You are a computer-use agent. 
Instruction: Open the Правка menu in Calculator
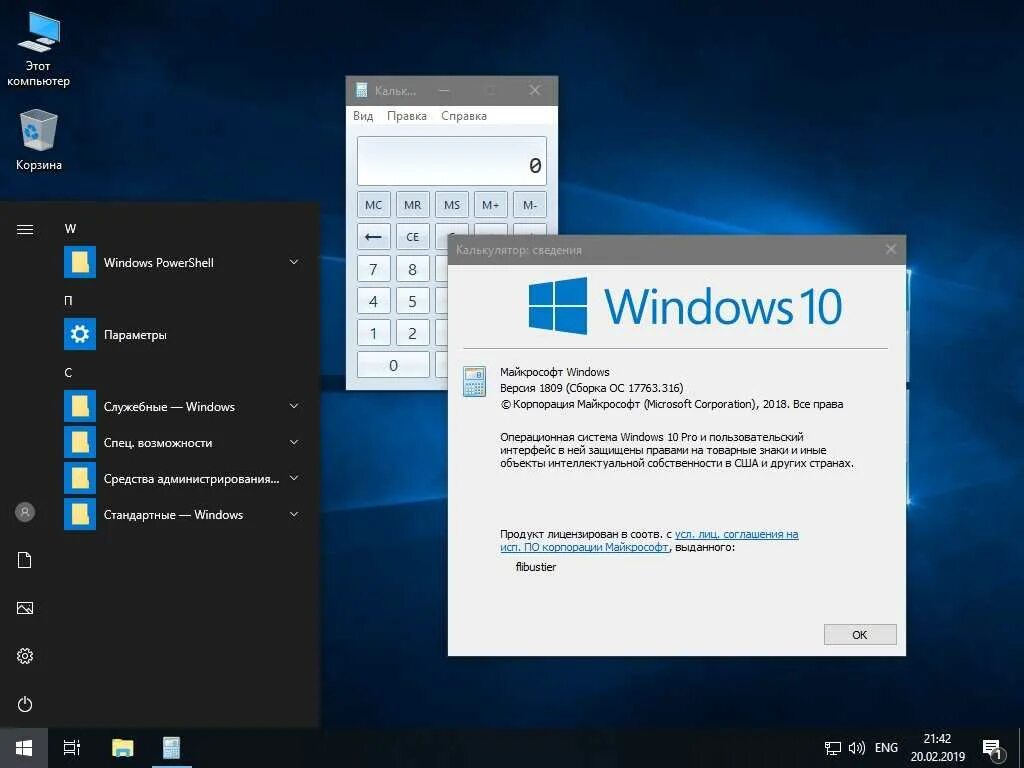[406, 115]
